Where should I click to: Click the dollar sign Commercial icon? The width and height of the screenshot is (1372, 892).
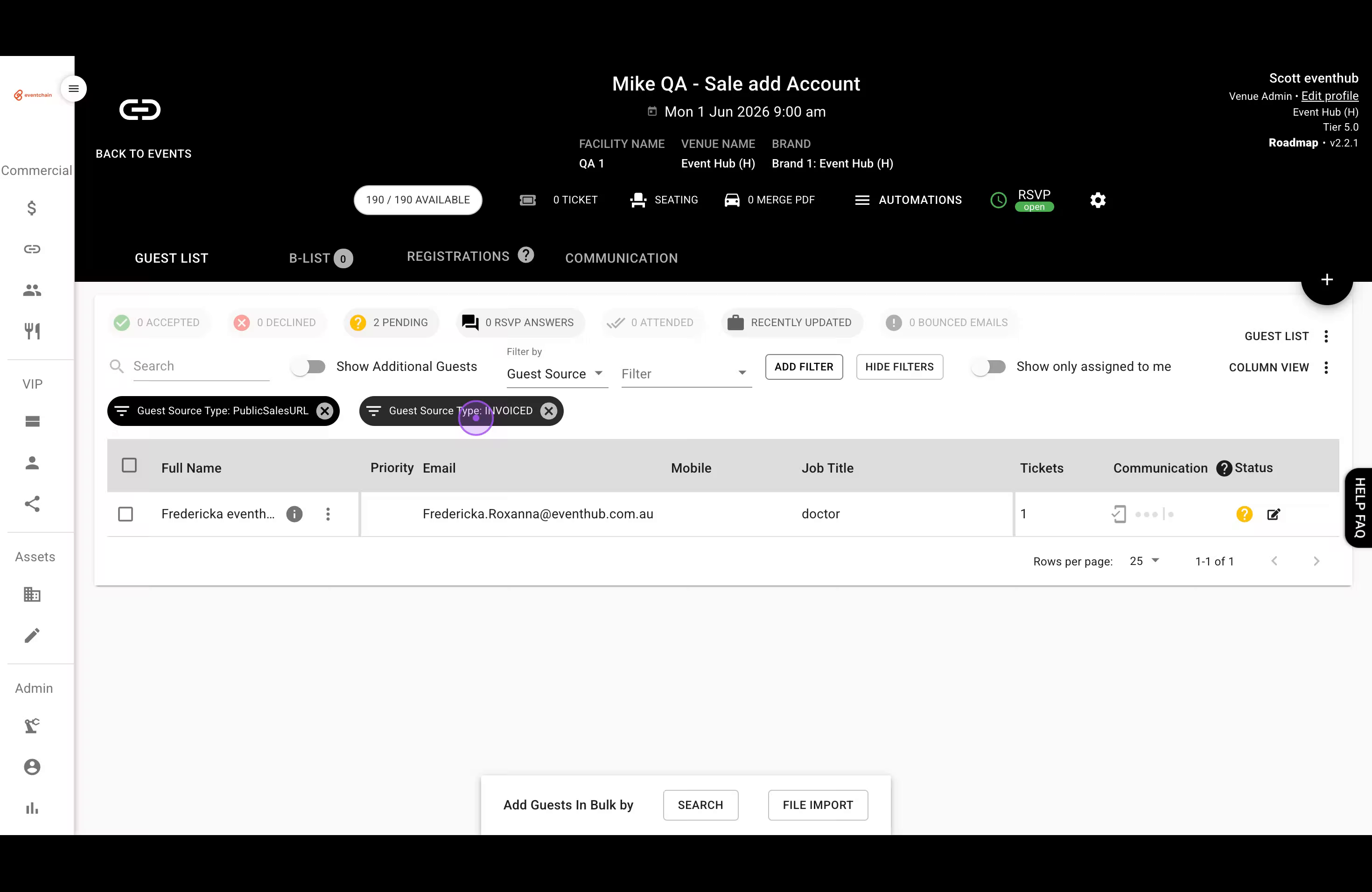(x=32, y=208)
